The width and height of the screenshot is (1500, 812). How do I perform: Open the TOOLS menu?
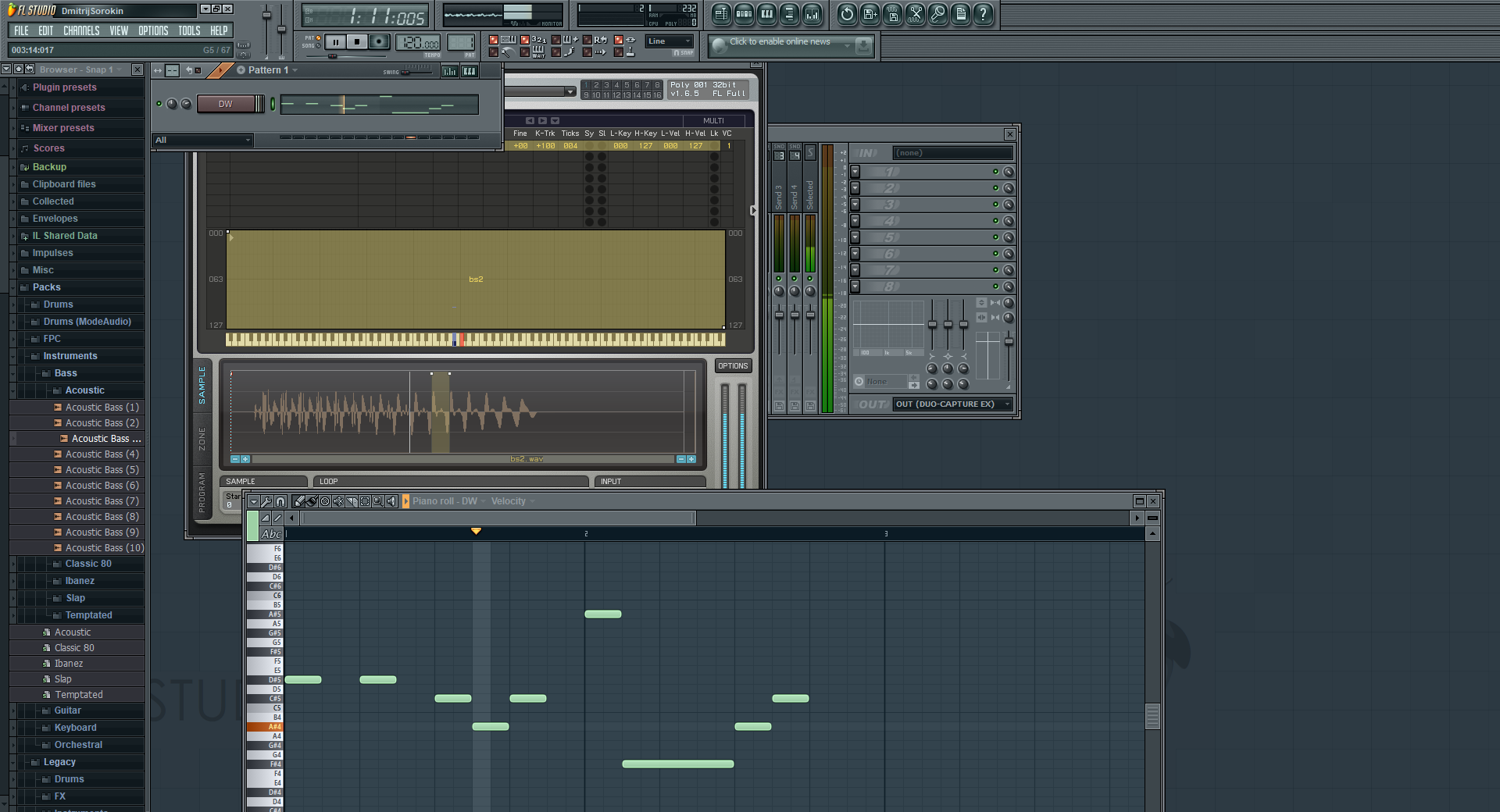point(189,30)
